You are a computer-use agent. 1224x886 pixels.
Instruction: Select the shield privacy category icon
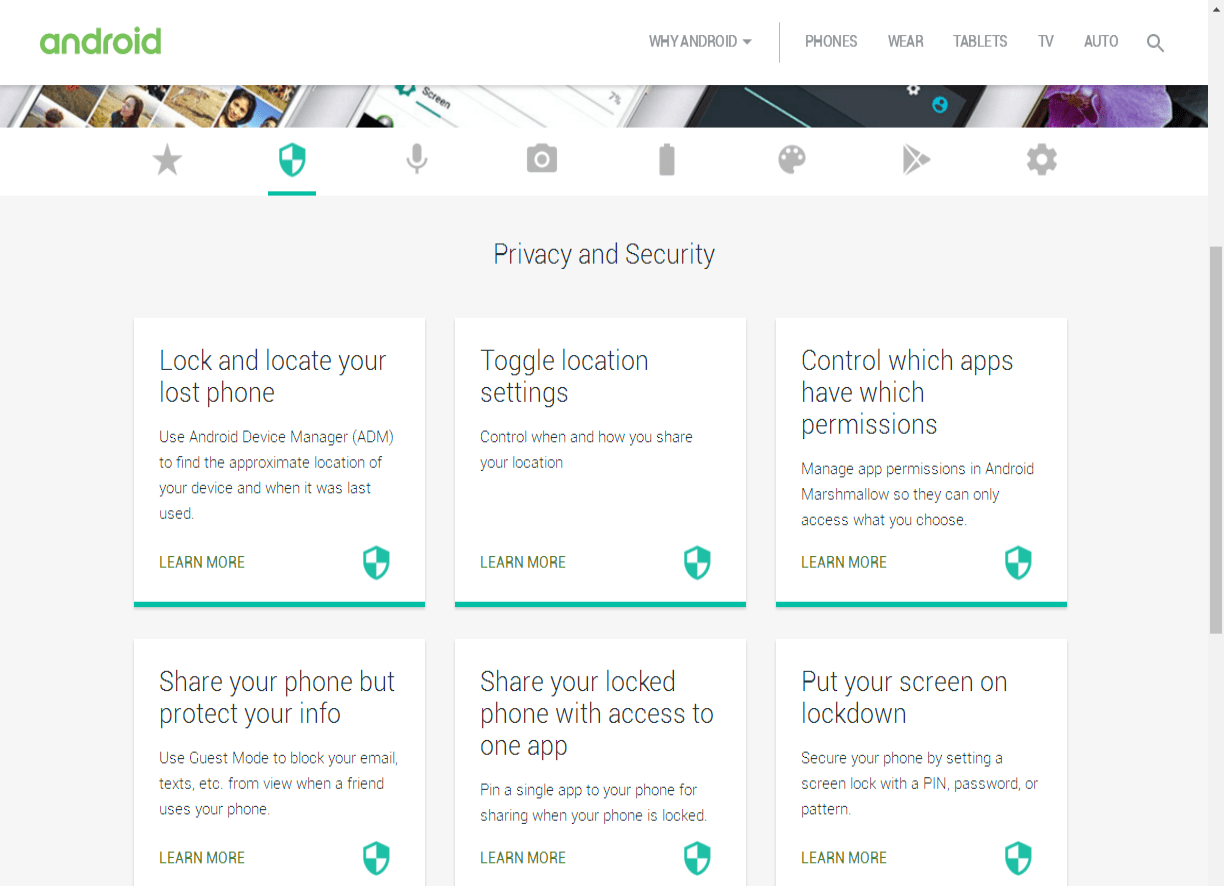pyautogui.click(x=292, y=160)
